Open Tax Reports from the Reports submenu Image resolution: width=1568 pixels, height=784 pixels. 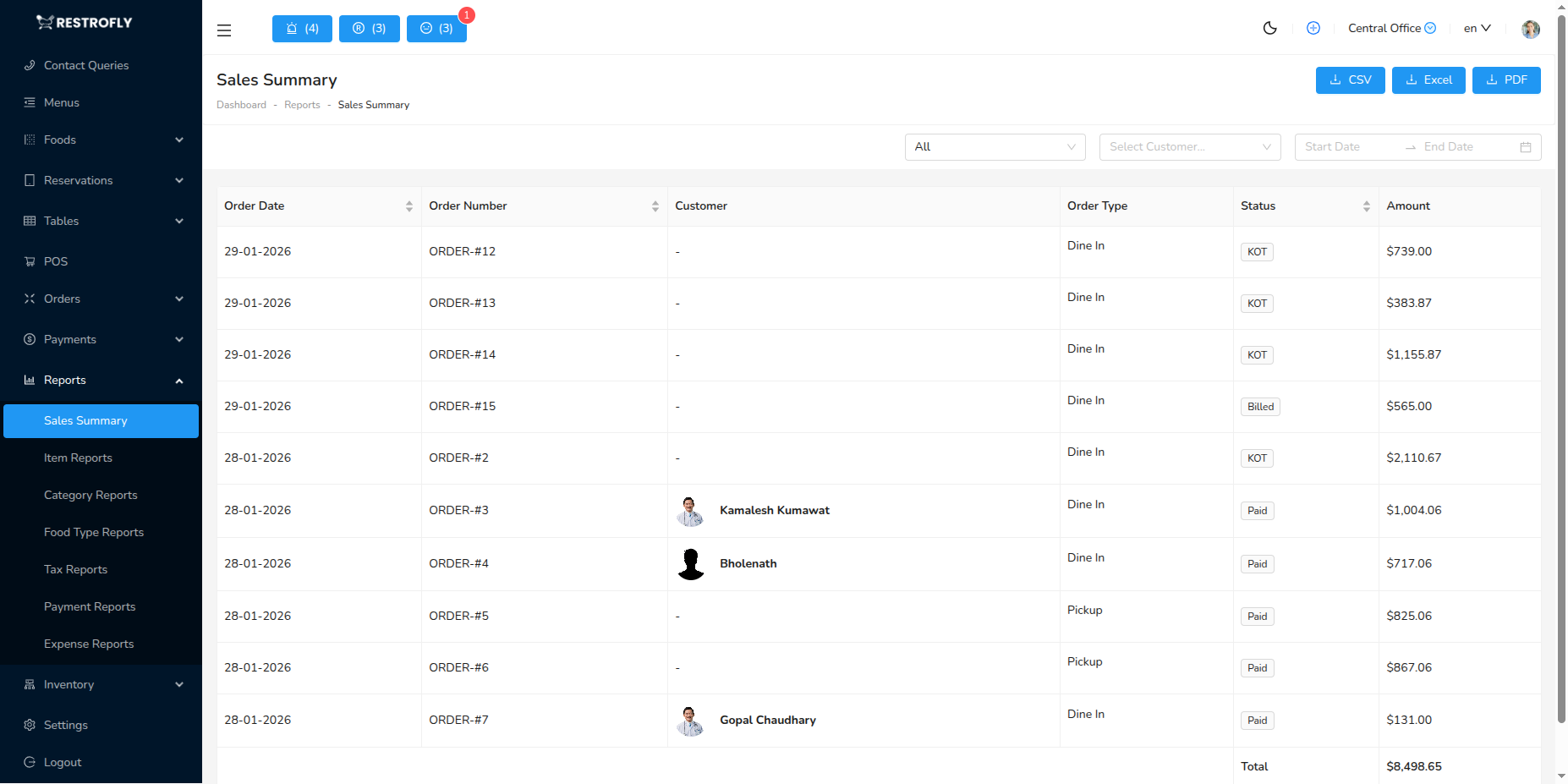(75, 569)
